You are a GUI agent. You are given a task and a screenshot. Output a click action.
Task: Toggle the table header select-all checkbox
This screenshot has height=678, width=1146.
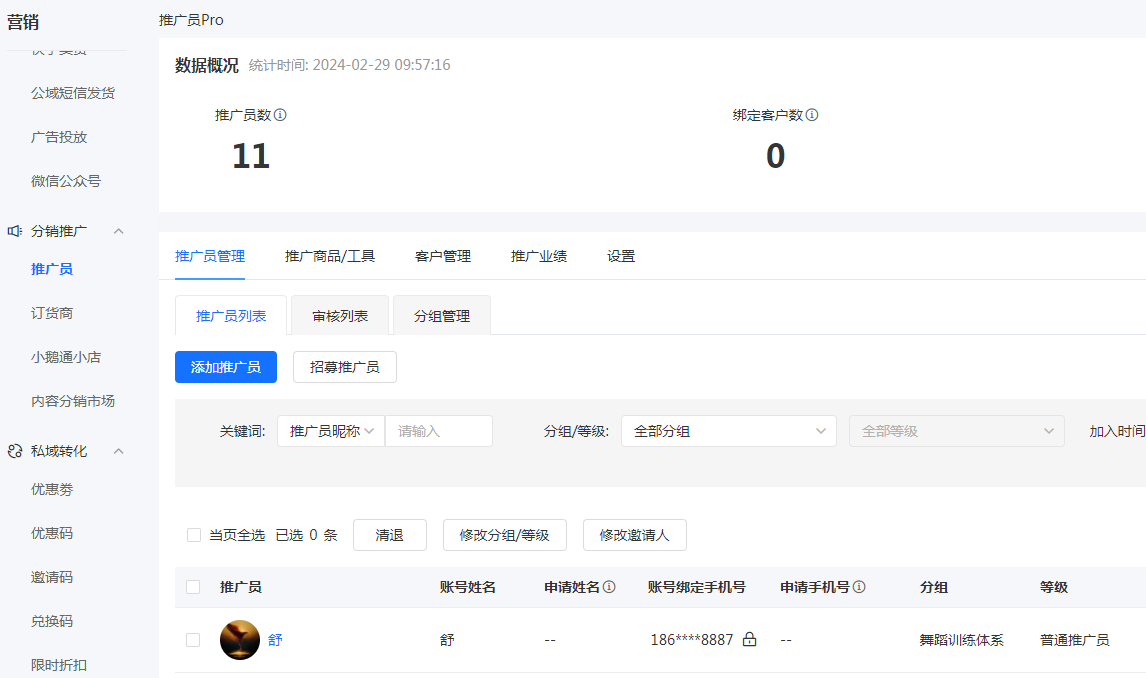click(193, 587)
